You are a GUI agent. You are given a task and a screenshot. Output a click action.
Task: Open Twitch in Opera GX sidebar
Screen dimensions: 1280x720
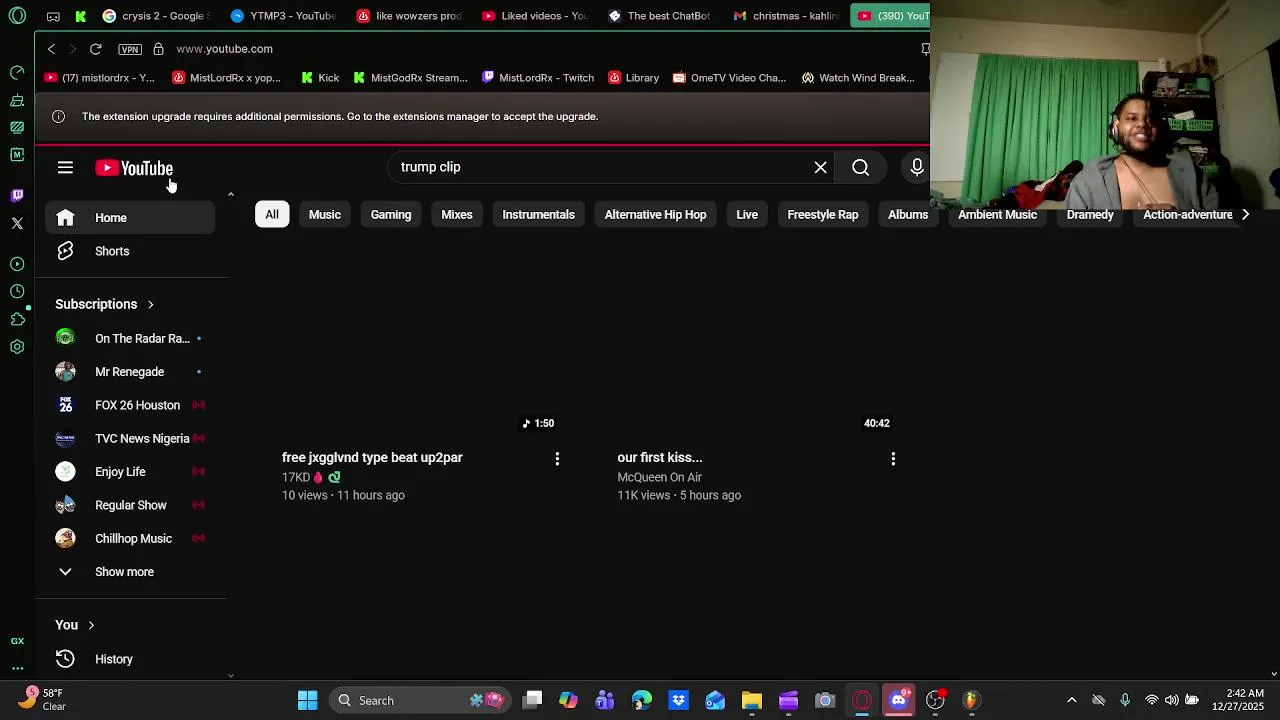17,195
